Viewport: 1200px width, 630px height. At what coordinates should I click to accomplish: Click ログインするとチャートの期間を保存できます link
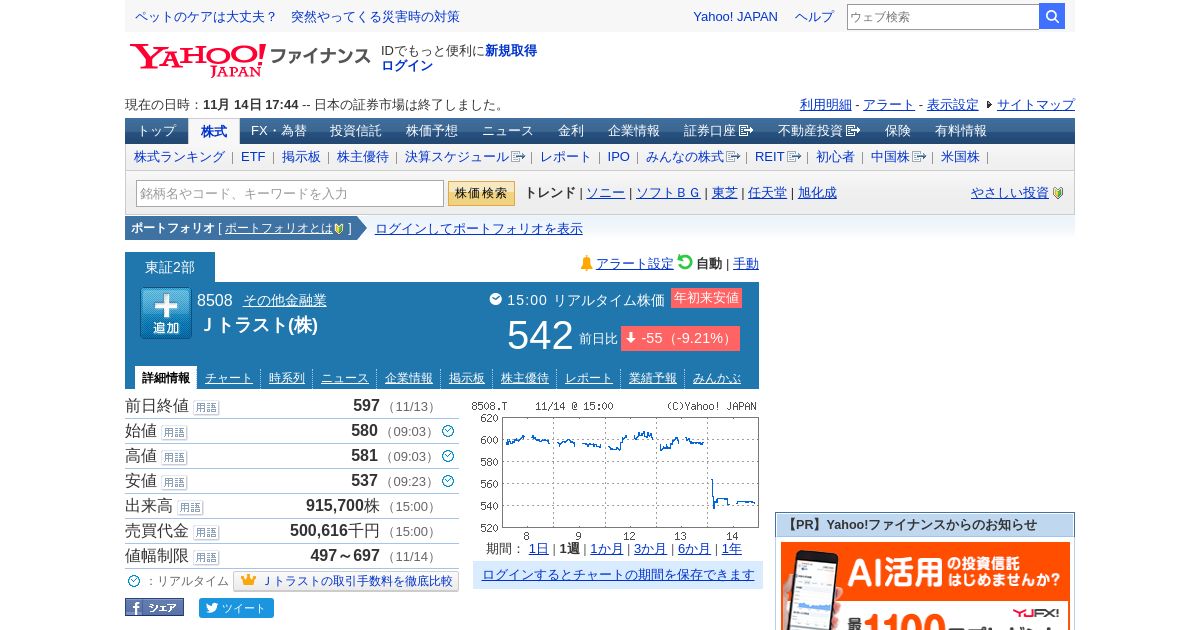pyautogui.click(x=618, y=575)
